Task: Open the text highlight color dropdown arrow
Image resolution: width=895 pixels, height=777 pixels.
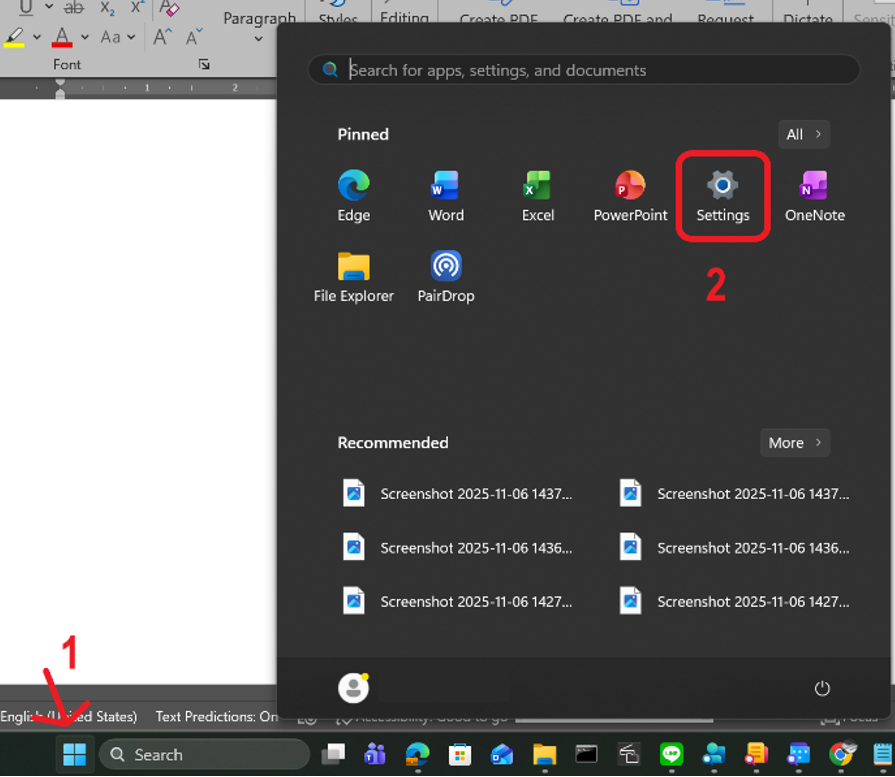Action: click(37, 38)
